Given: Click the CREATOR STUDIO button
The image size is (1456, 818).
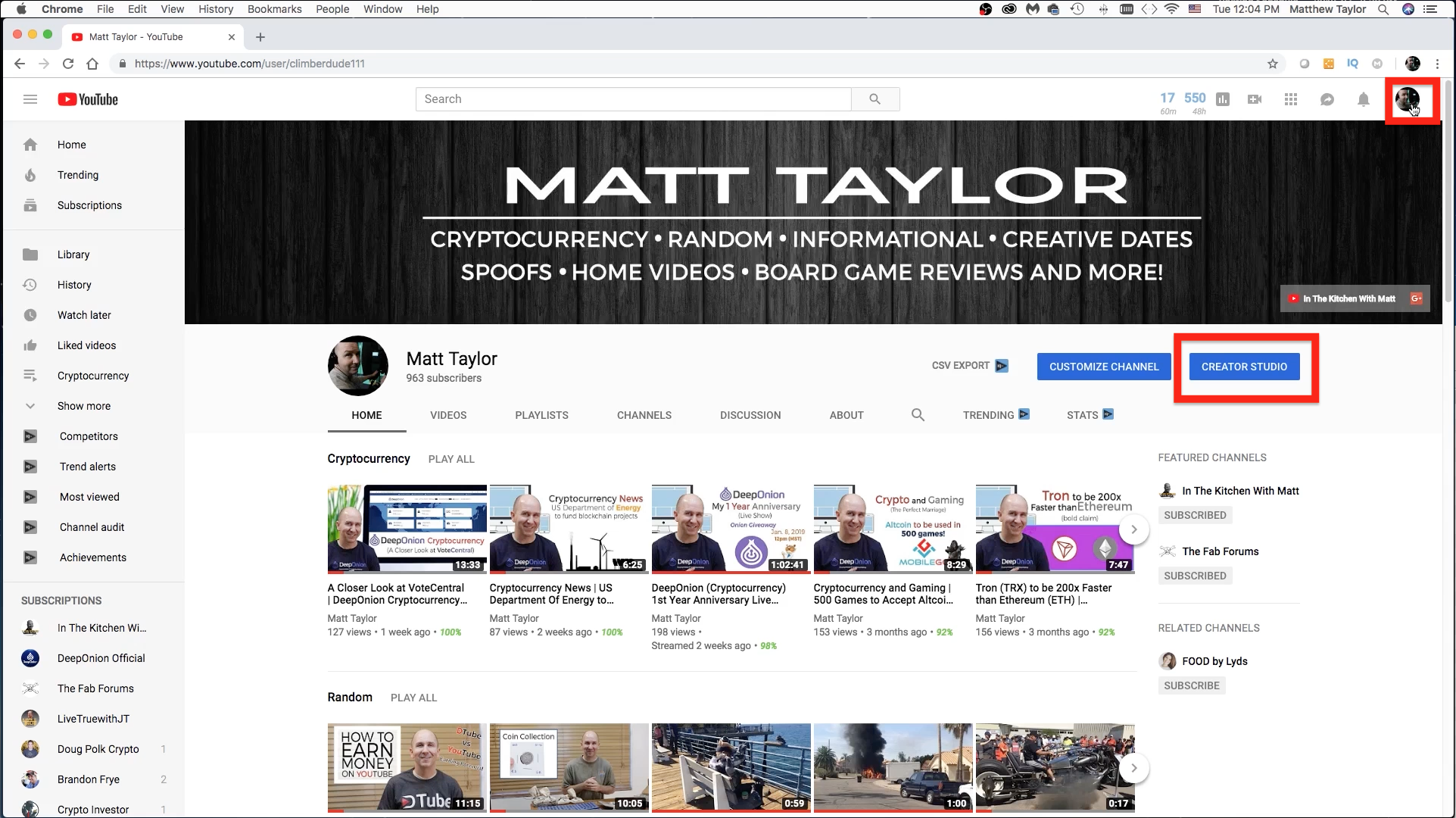Looking at the screenshot, I should [1244, 367].
